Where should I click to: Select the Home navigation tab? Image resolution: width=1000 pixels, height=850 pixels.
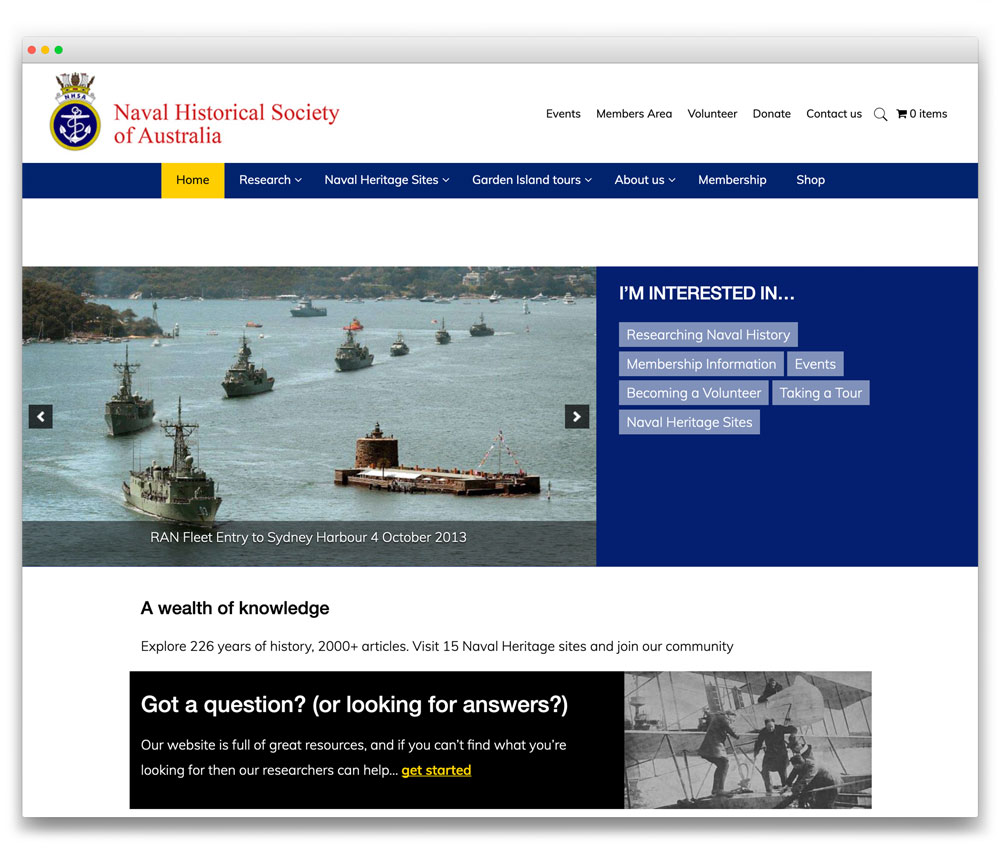(193, 180)
